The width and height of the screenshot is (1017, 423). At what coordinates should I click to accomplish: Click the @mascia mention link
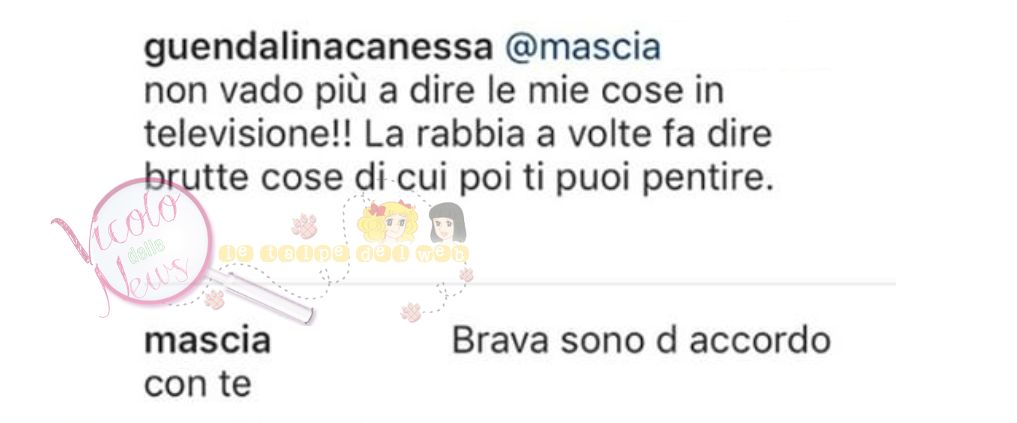pyautogui.click(x=582, y=48)
